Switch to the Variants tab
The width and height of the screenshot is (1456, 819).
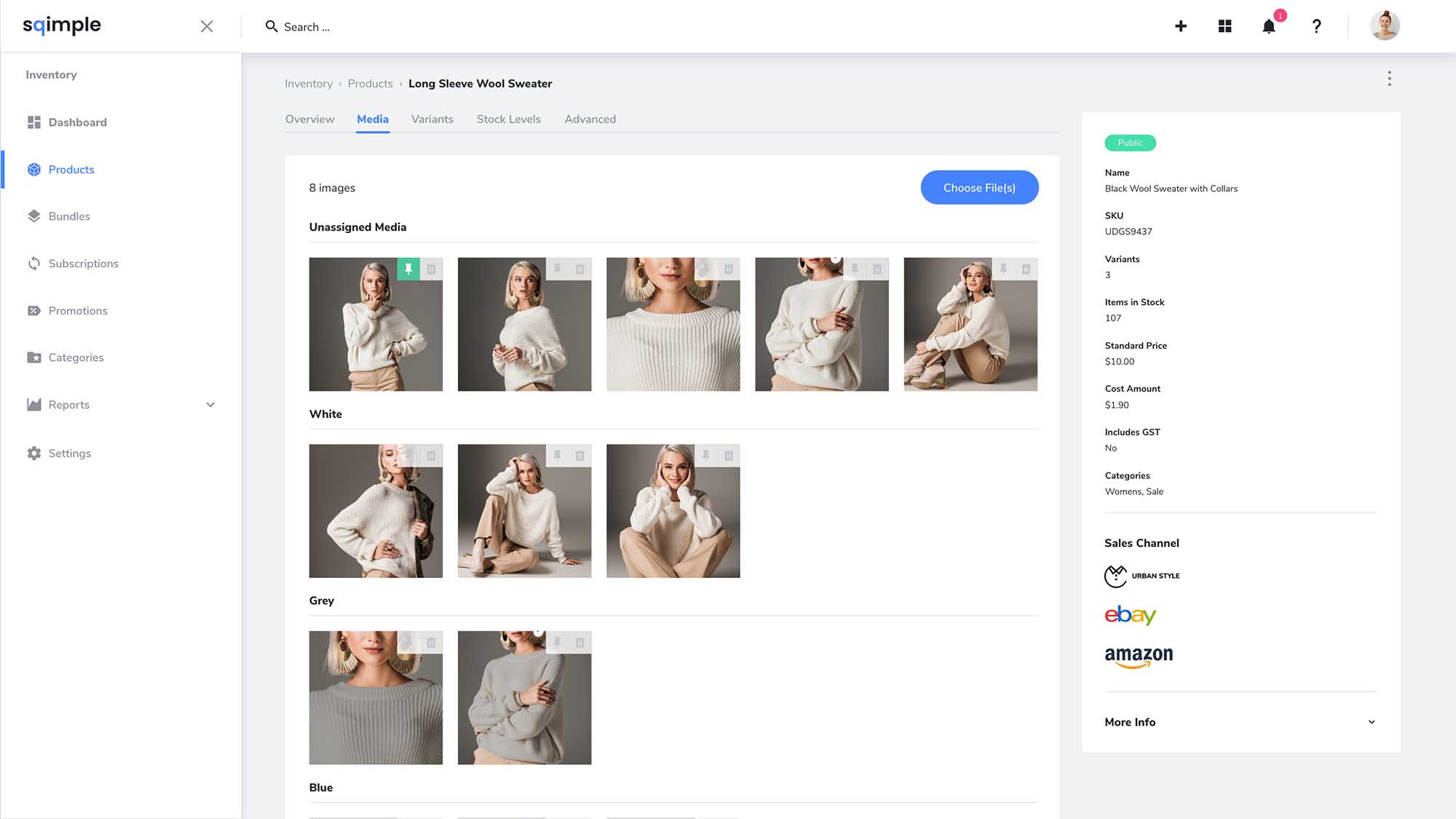click(x=432, y=119)
